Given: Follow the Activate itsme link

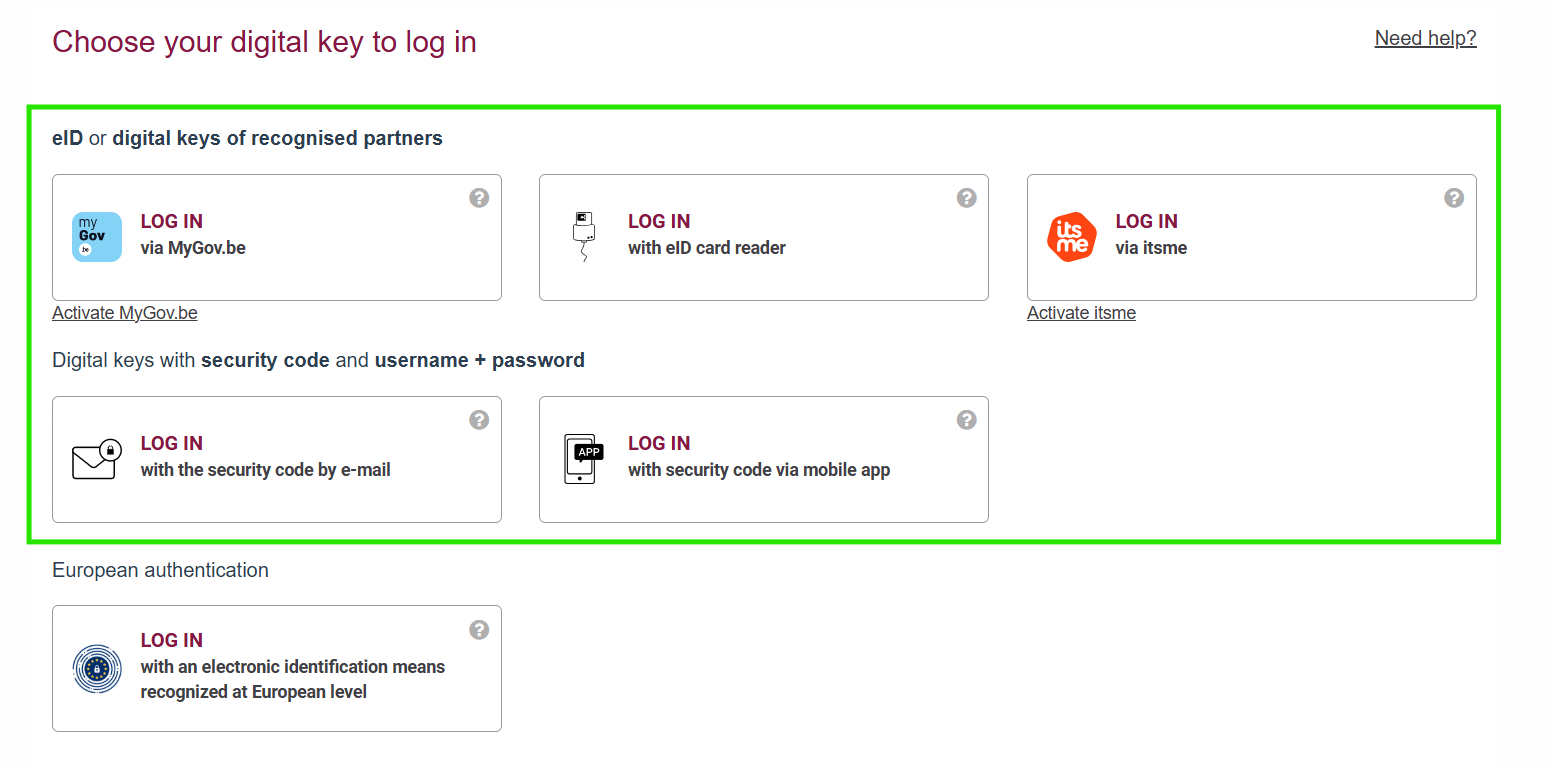Looking at the screenshot, I should tap(1081, 313).
